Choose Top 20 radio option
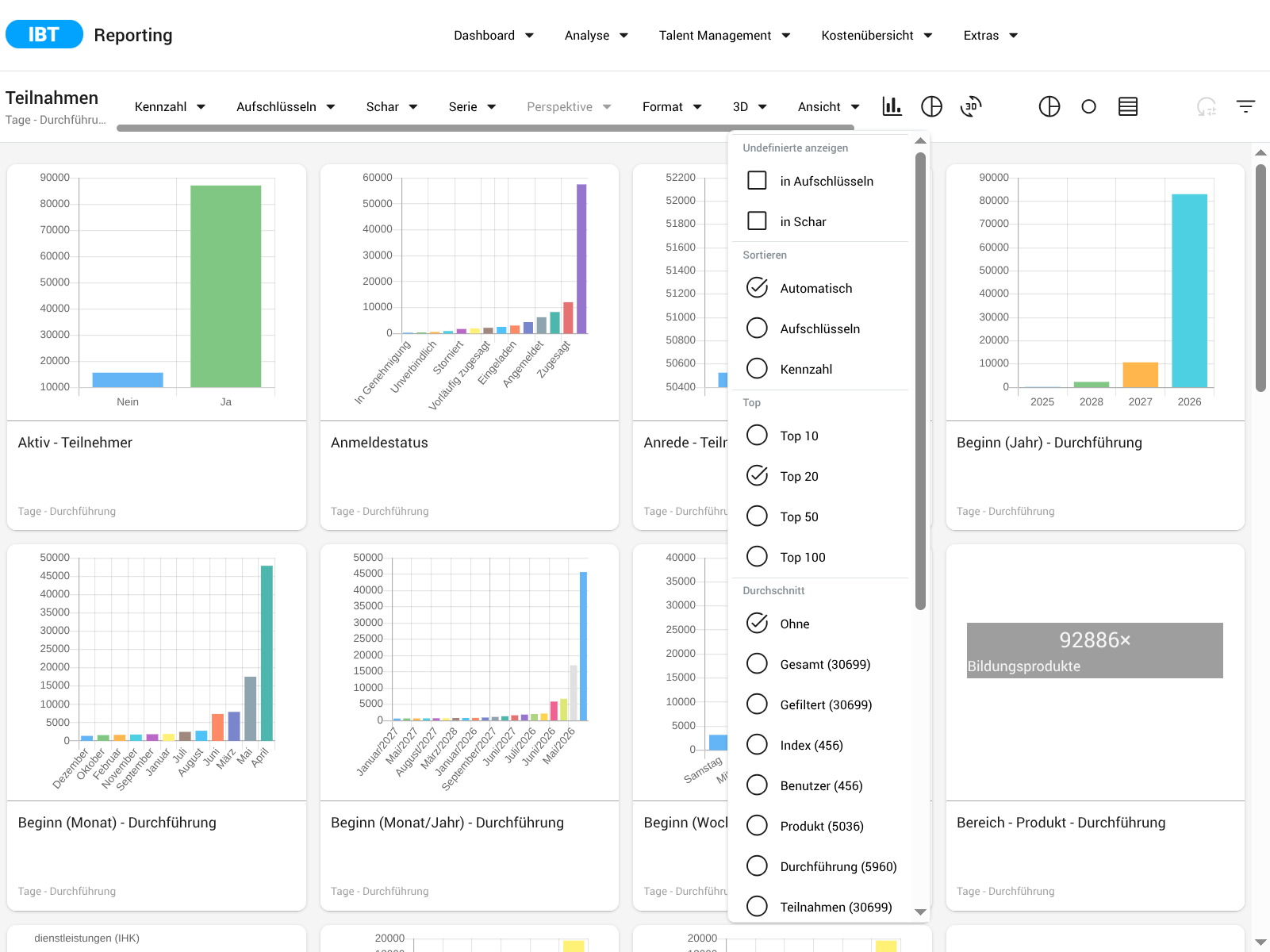Screen dimensions: 1270x952 [x=758, y=476]
